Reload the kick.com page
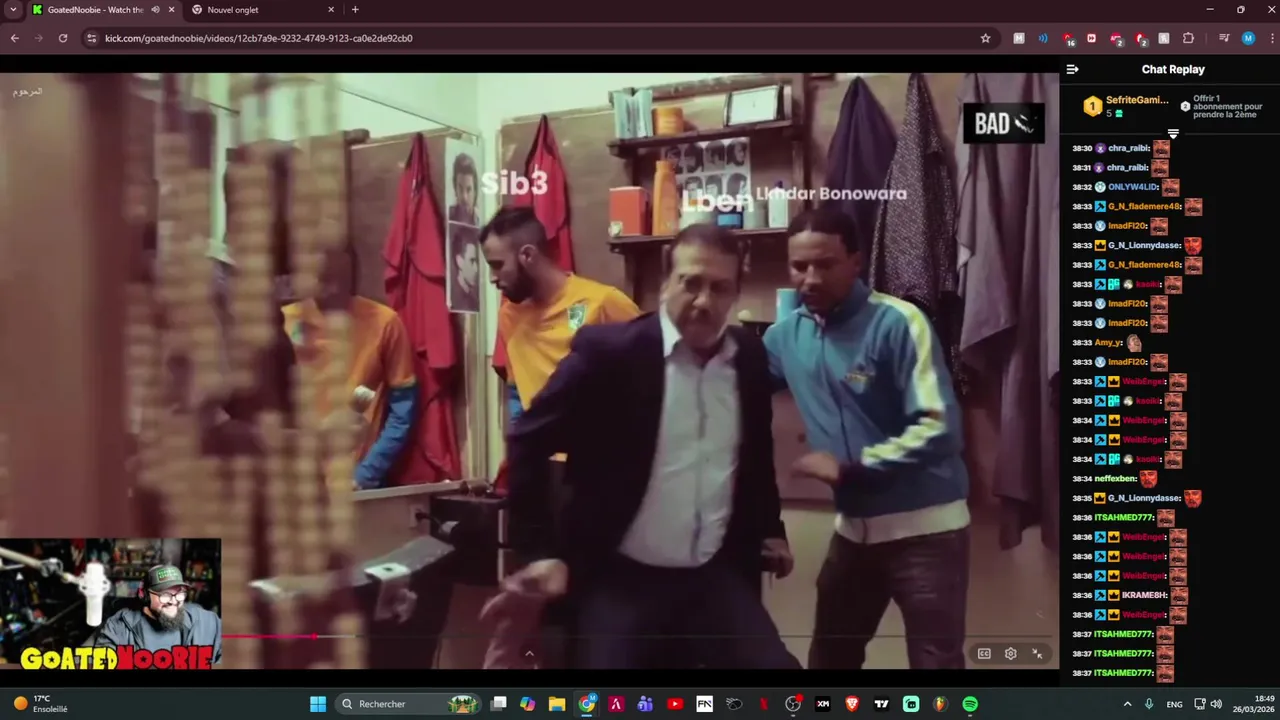 click(62, 38)
